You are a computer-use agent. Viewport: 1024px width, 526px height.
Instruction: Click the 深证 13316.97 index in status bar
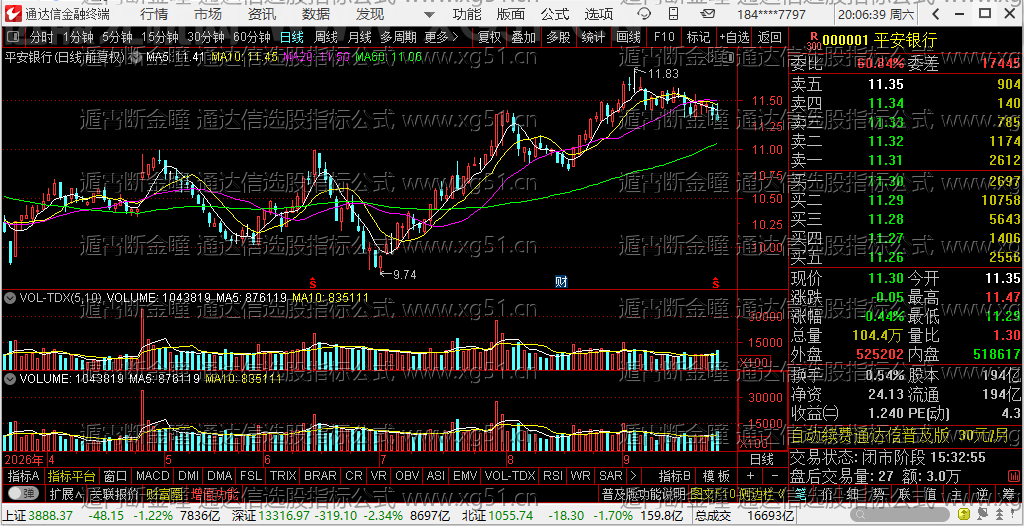tap(269, 516)
